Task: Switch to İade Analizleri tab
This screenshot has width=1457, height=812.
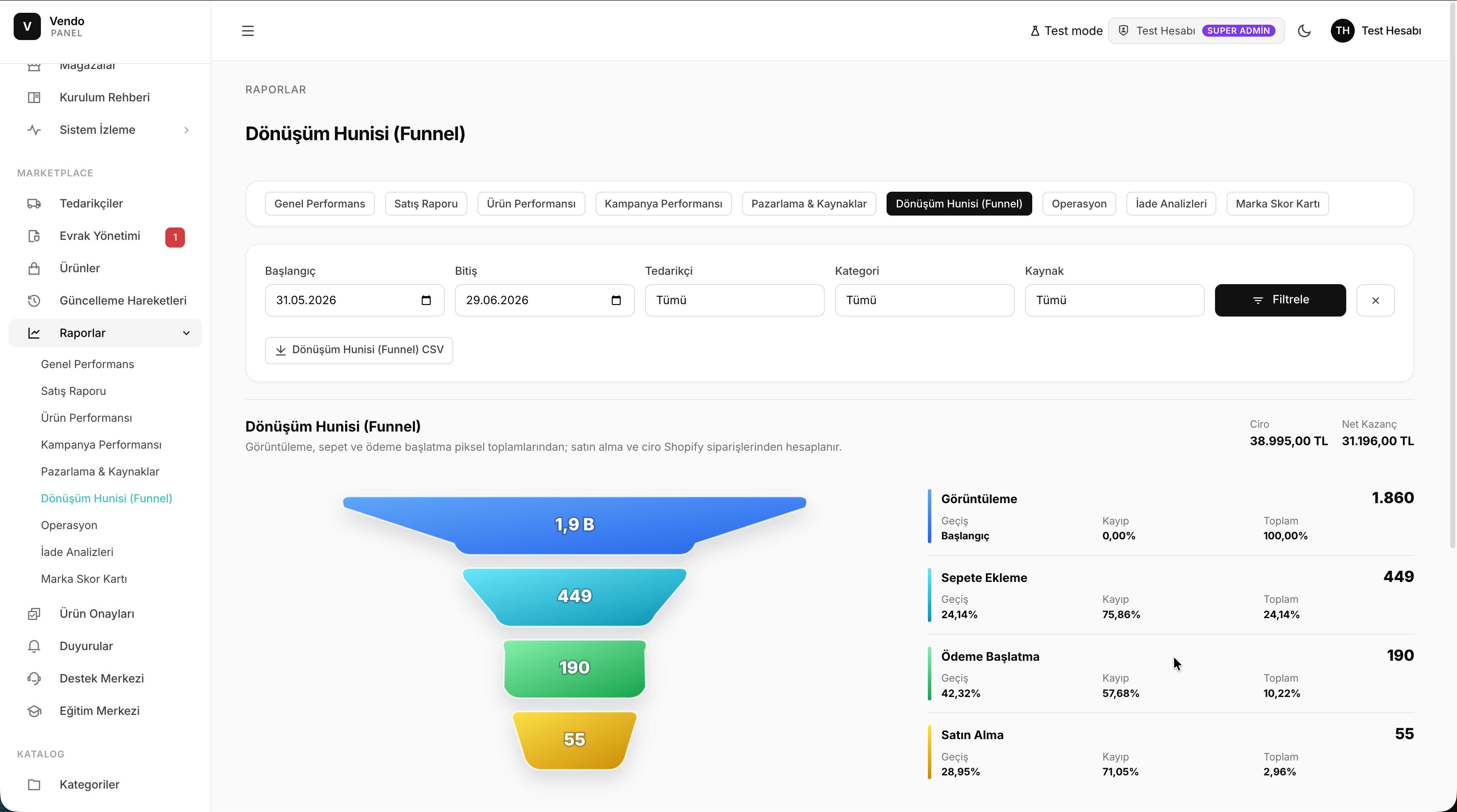Action: click(1171, 204)
